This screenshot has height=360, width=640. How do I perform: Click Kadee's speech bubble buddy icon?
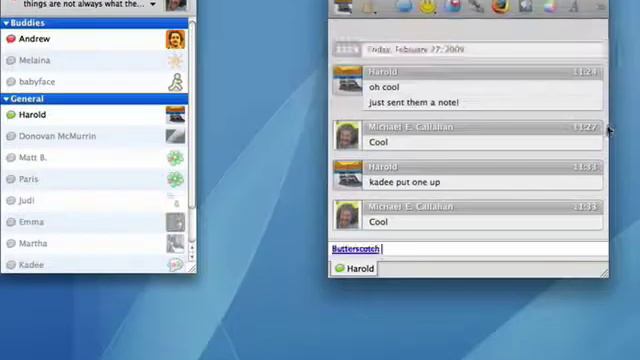pos(176,265)
